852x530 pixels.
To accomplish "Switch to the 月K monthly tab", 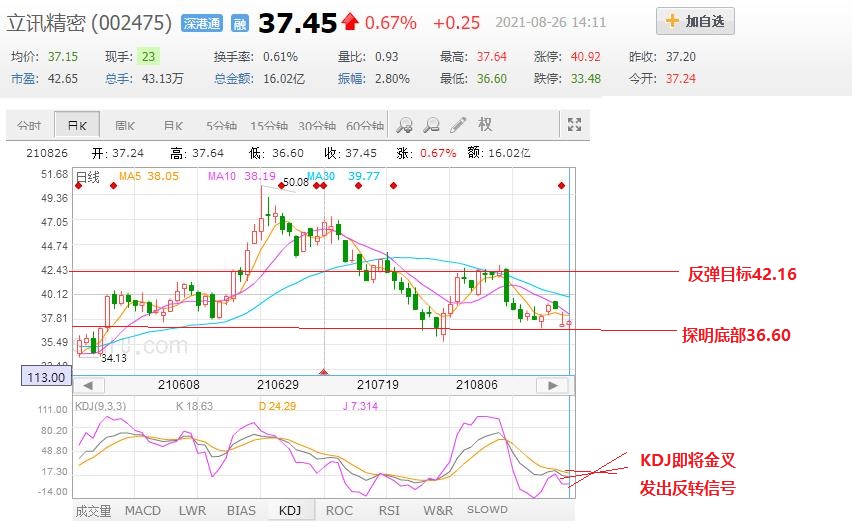I will point(173,126).
